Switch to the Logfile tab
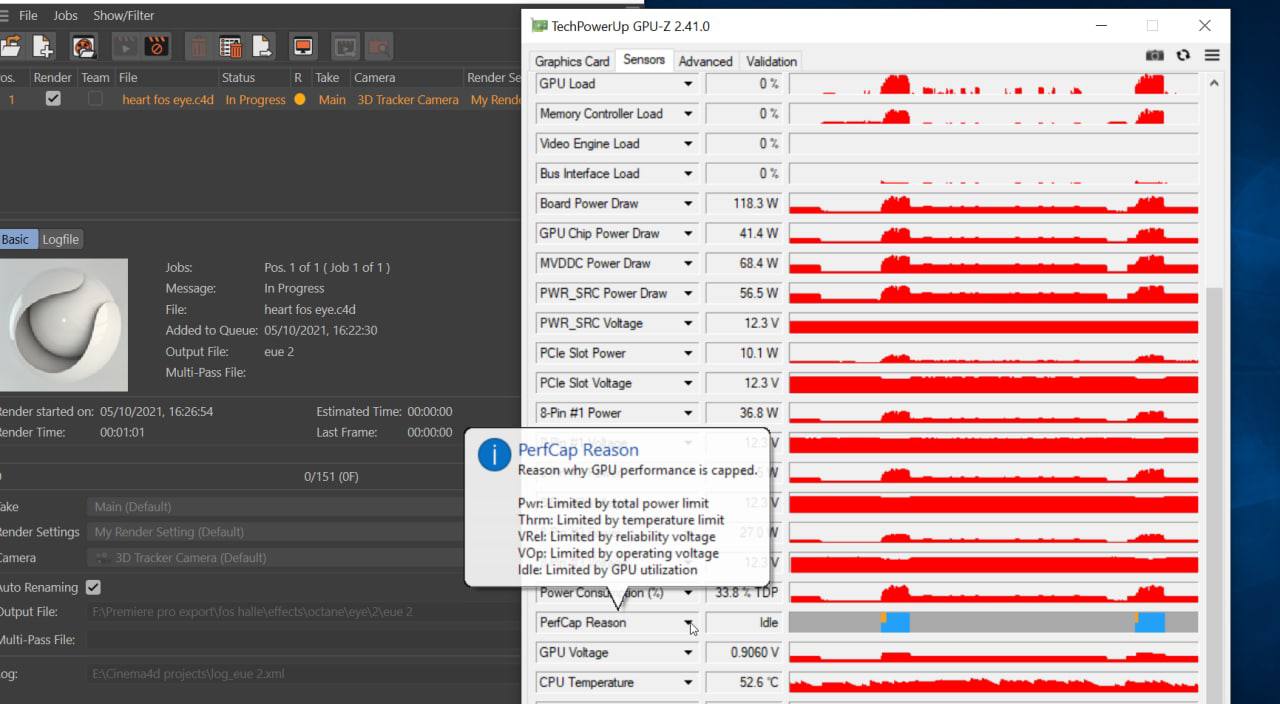 (x=60, y=239)
